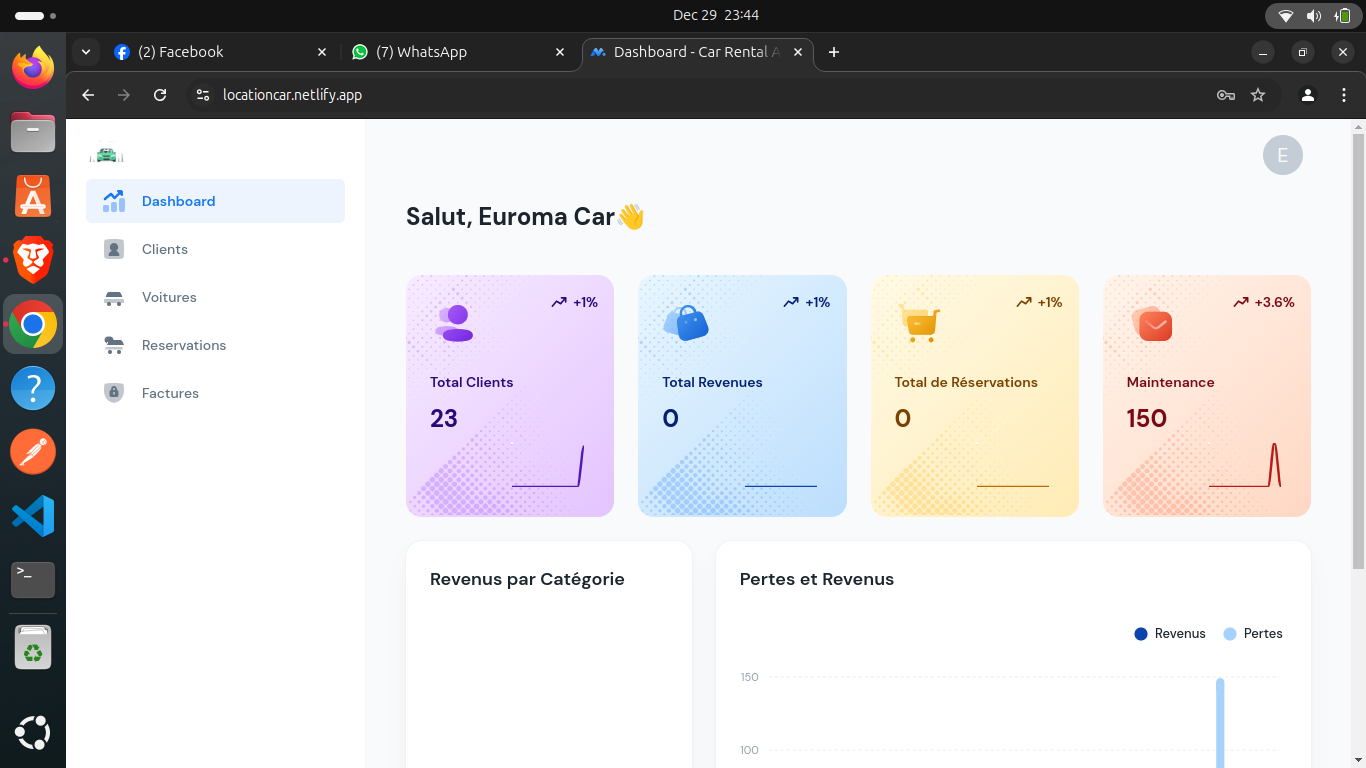Click the address bar URL

pos(292,95)
